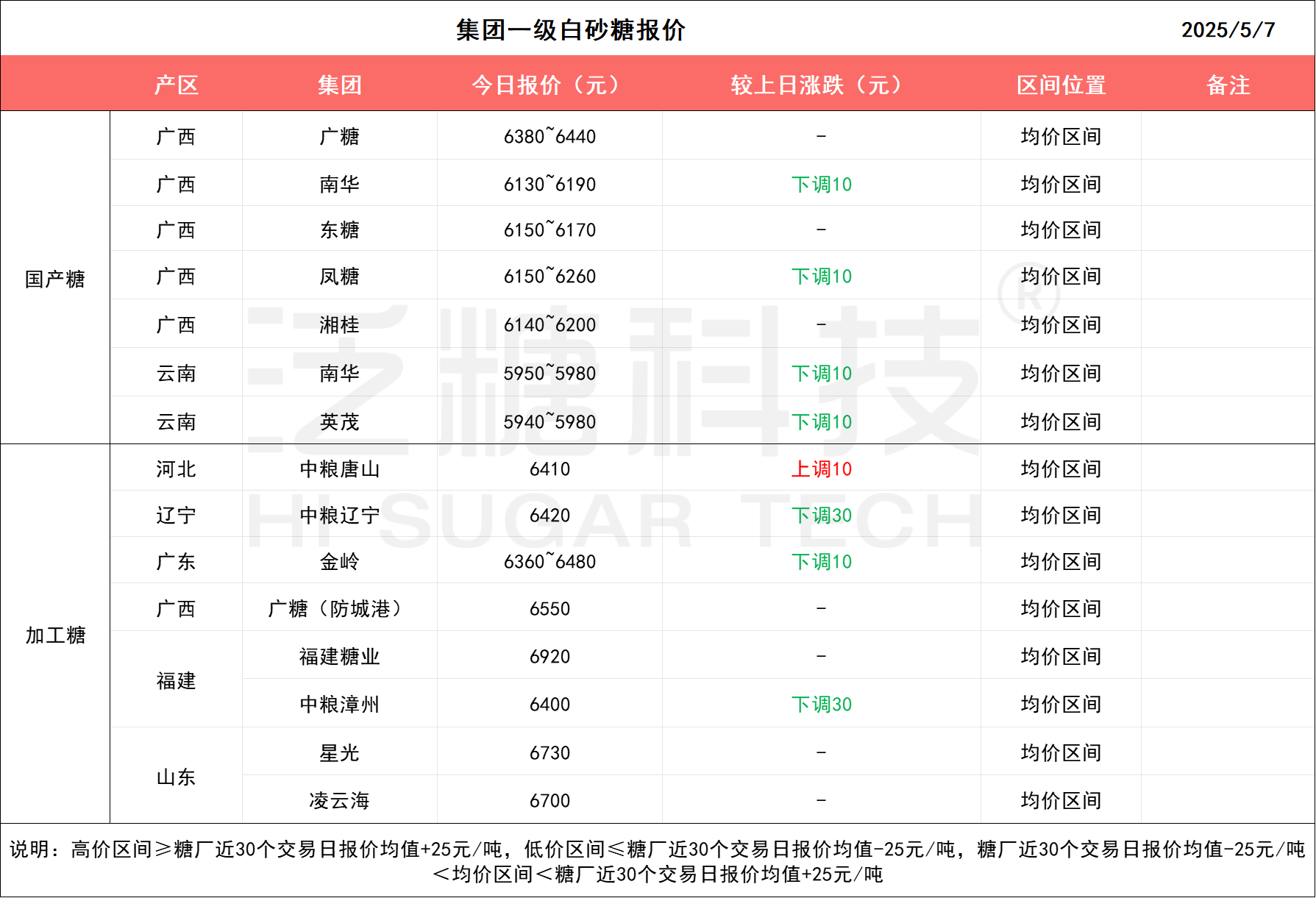The height and width of the screenshot is (898, 1316).
Task: Click the table title 集团一级白砂糖报价
Action: coord(570,29)
